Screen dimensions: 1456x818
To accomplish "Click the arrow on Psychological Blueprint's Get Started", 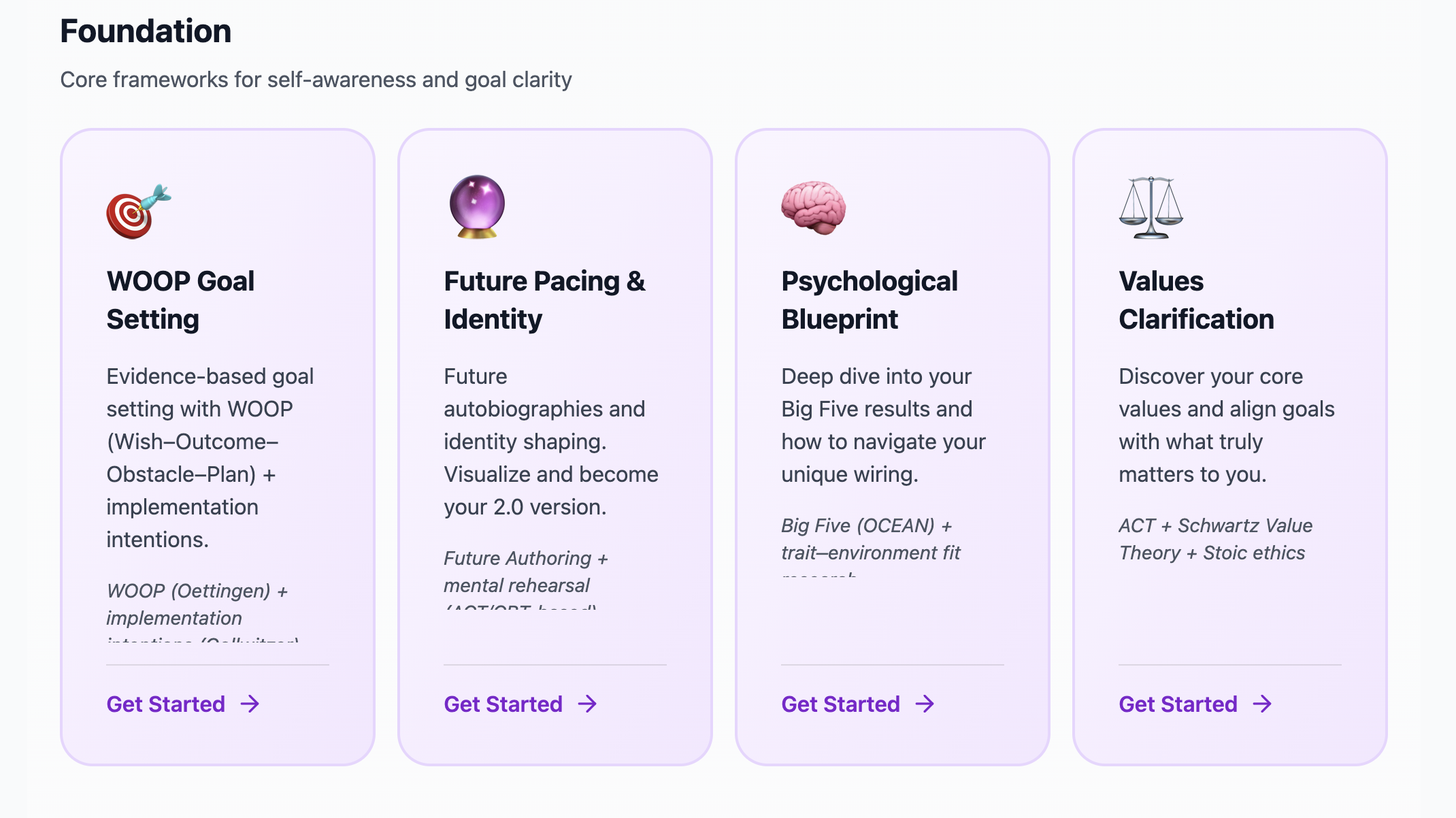I will [x=925, y=704].
